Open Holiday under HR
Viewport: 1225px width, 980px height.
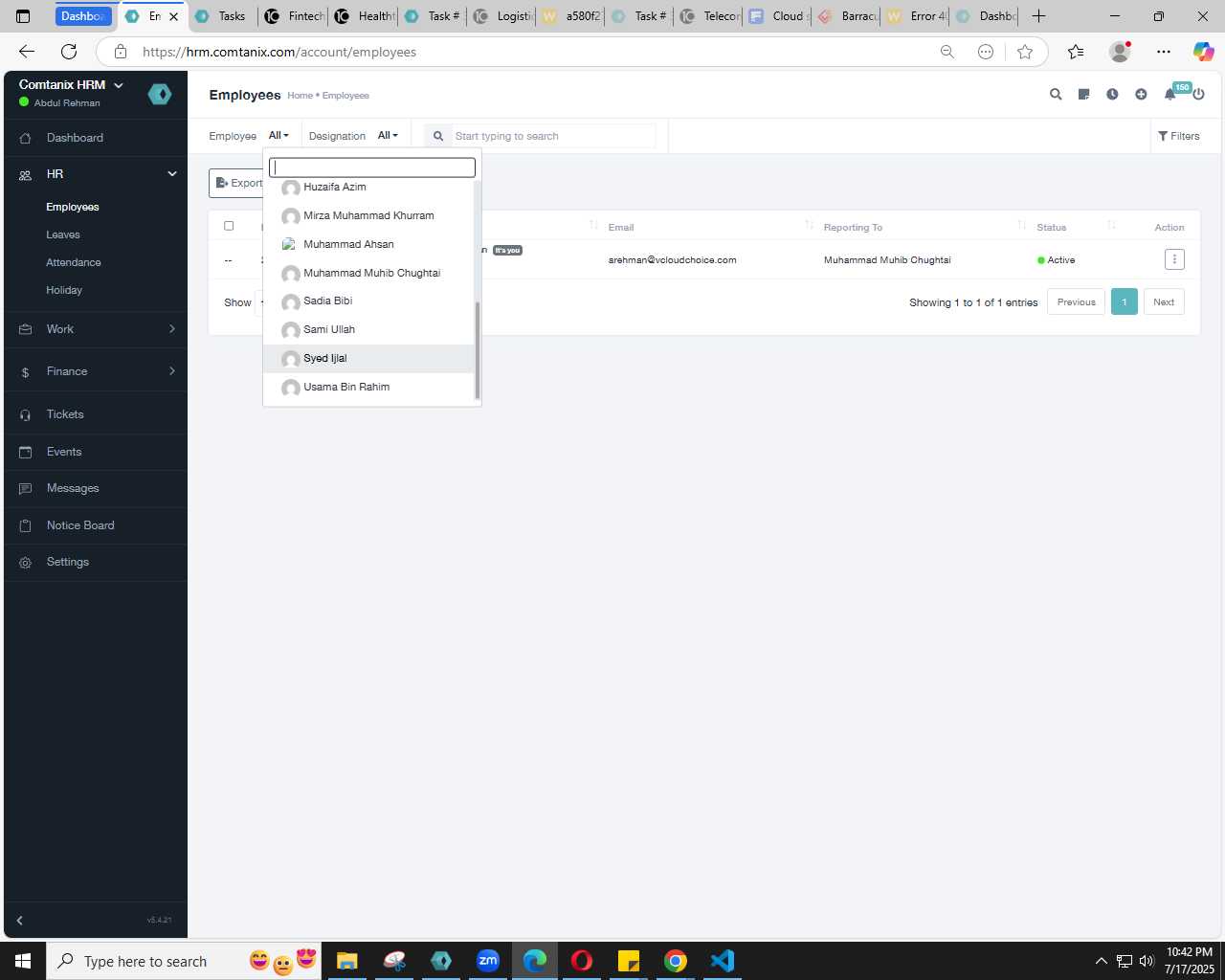click(x=64, y=290)
